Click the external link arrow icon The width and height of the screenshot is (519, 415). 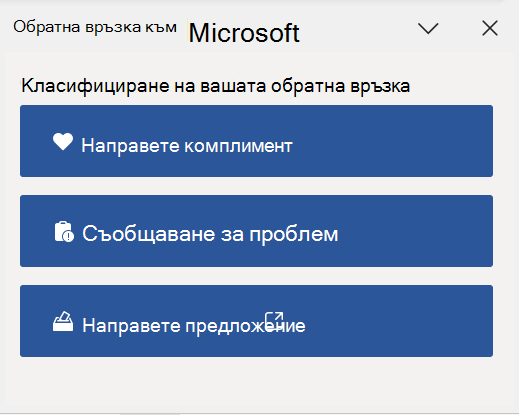coord(274,321)
